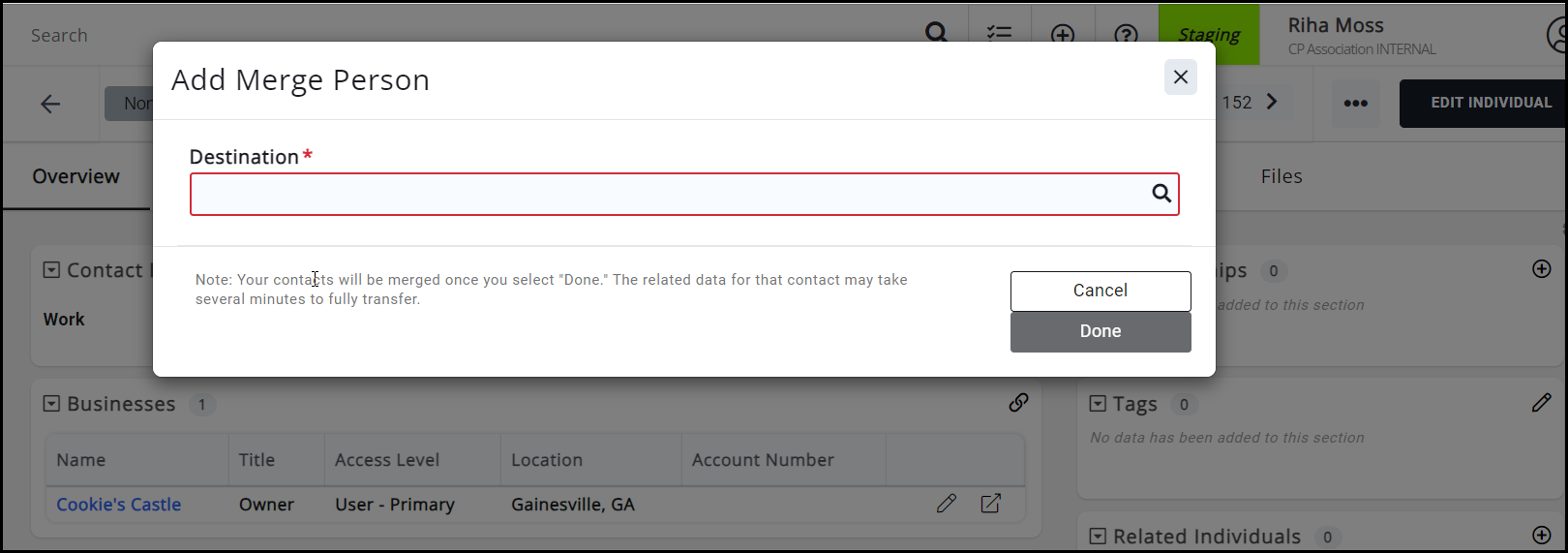The width and height of the screenshot is (1568, 553).
Task: Click into the Destination input field
Action: (668, 195)
